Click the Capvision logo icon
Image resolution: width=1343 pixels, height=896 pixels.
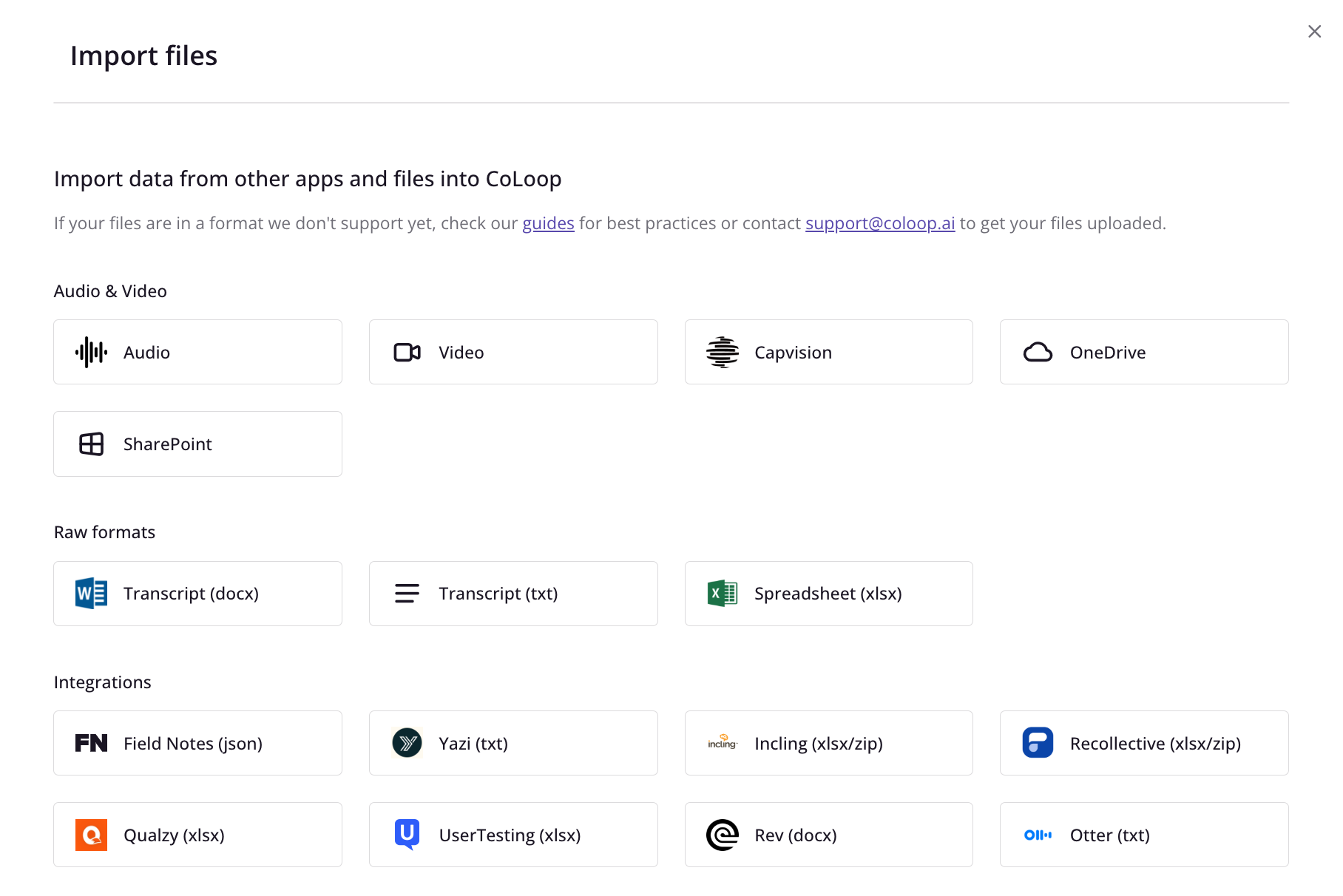[x=723, y=353]
